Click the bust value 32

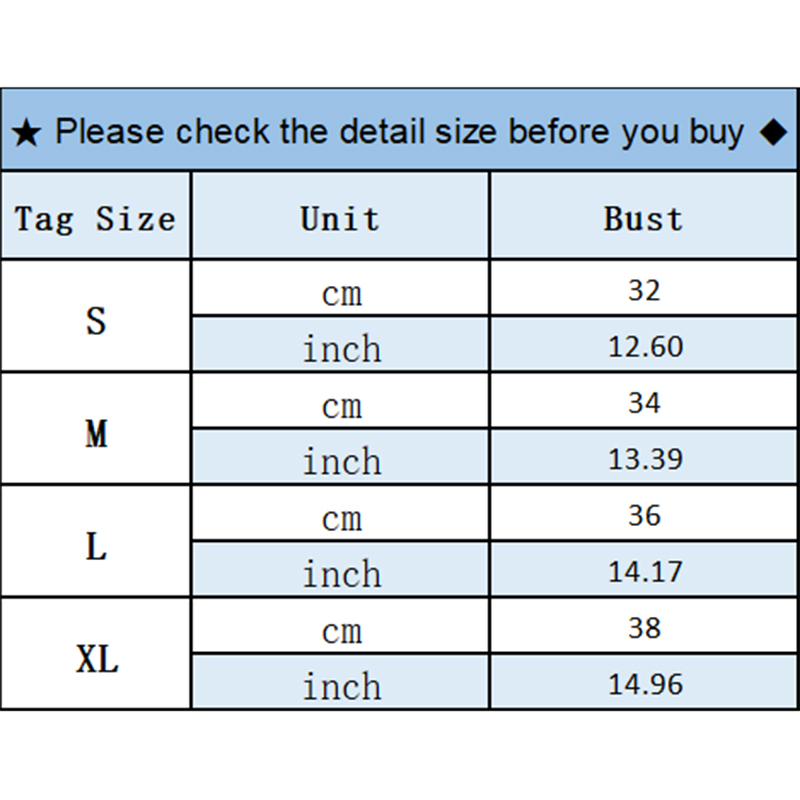(x=645, y=290)
